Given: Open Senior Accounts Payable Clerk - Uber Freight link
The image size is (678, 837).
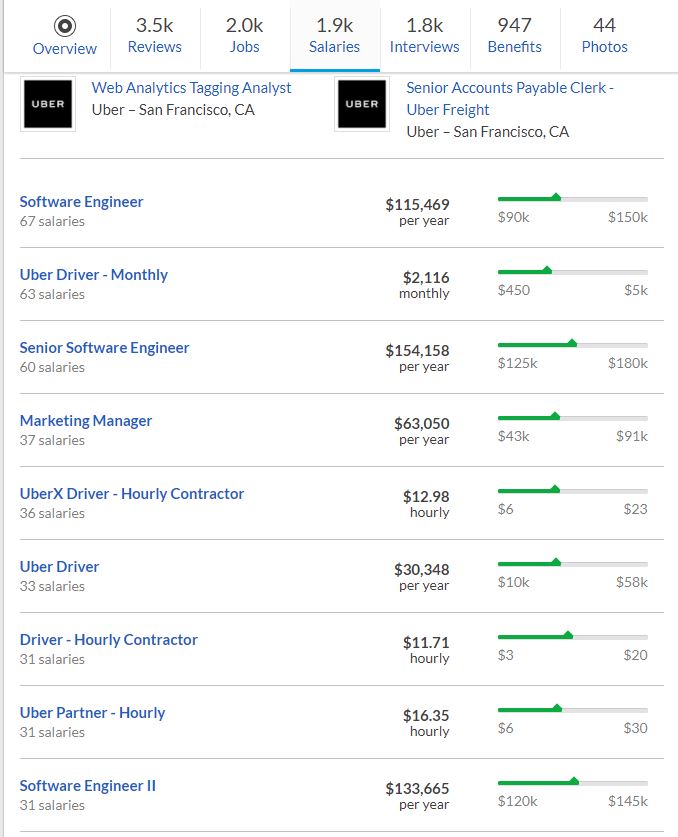Looking at the screenshot, I should pos(510,98).
